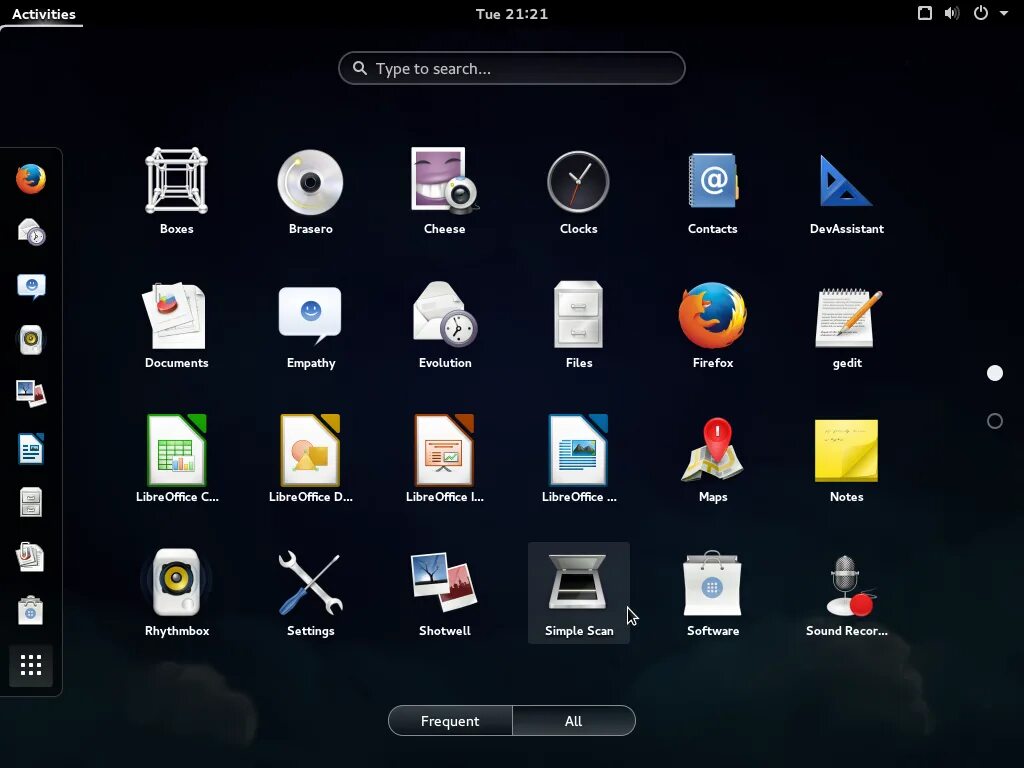Switch to the Frequent tab

coord(450,721)
